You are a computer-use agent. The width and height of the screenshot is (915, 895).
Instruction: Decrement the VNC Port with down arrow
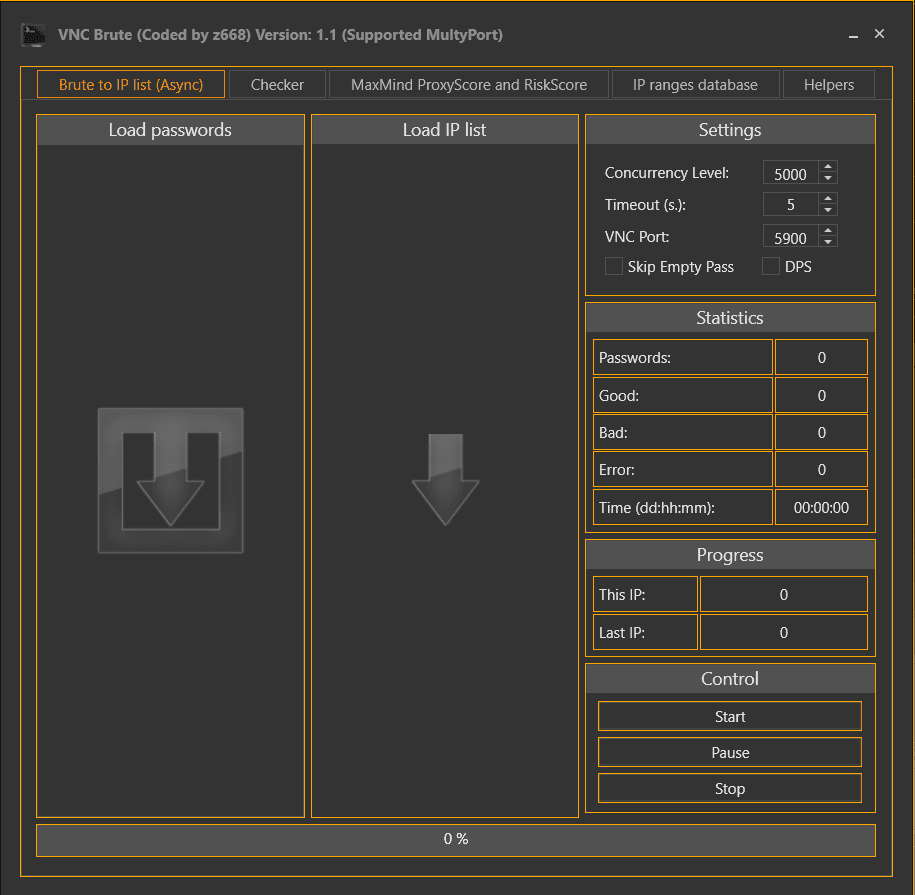click(827, 242)
